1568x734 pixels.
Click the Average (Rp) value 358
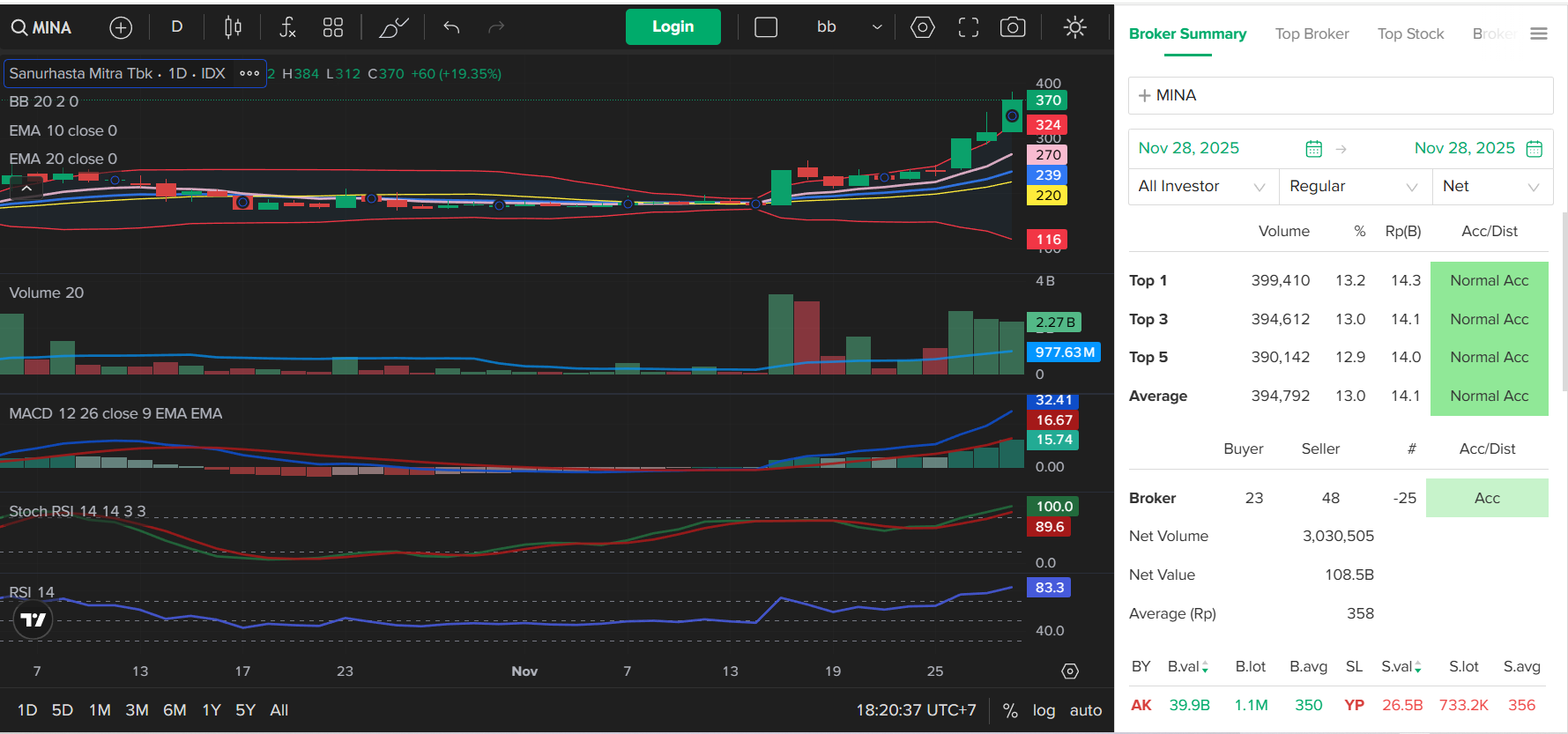coord(1360,613)
